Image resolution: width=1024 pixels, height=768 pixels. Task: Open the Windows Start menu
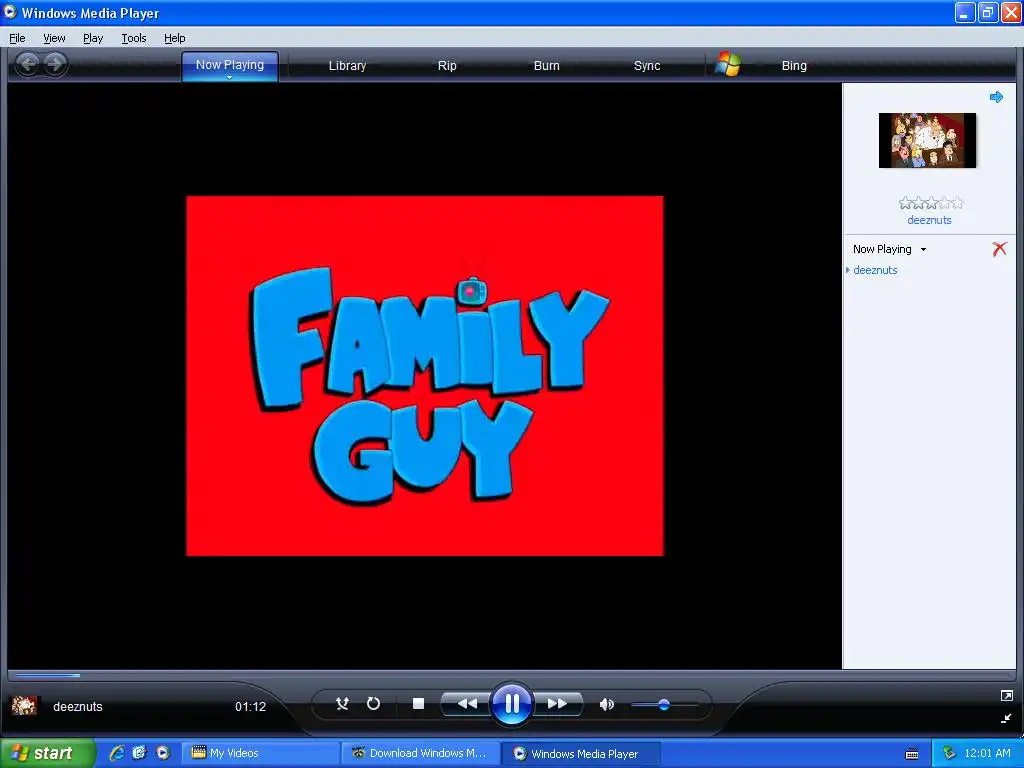pos(47,753)
